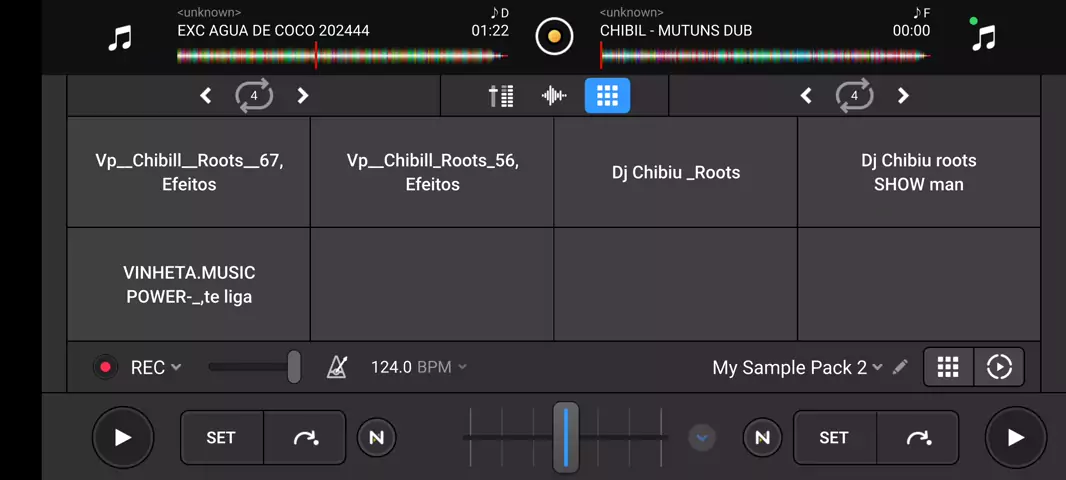Select the sampler grid view tab

(x=607, y=95)
